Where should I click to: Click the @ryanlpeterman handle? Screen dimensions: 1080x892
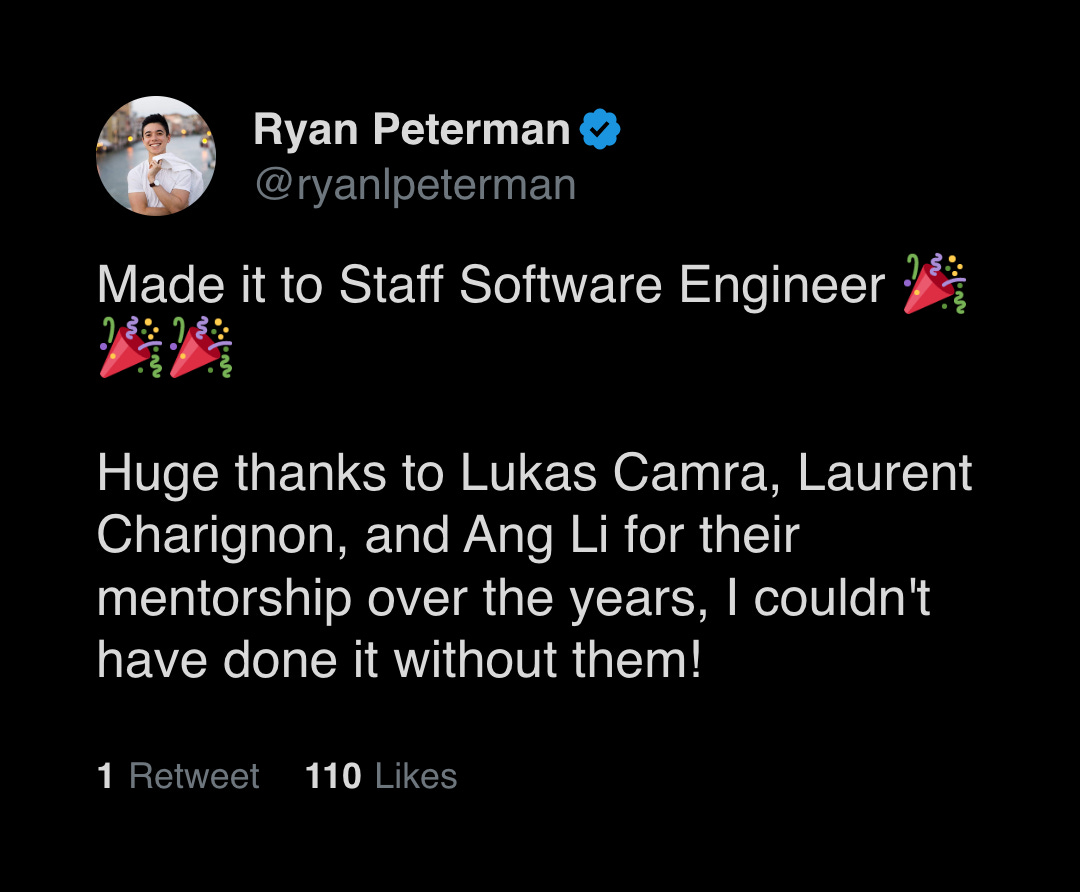(414, 184)
